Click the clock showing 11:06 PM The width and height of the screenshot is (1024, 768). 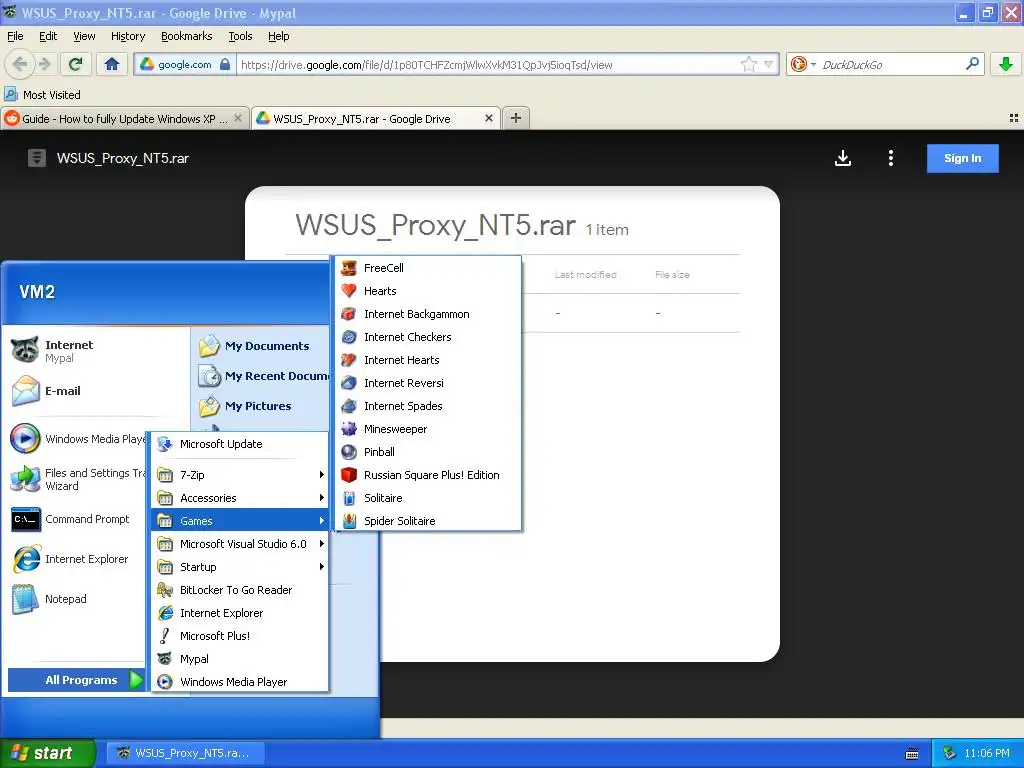point(987,753)
